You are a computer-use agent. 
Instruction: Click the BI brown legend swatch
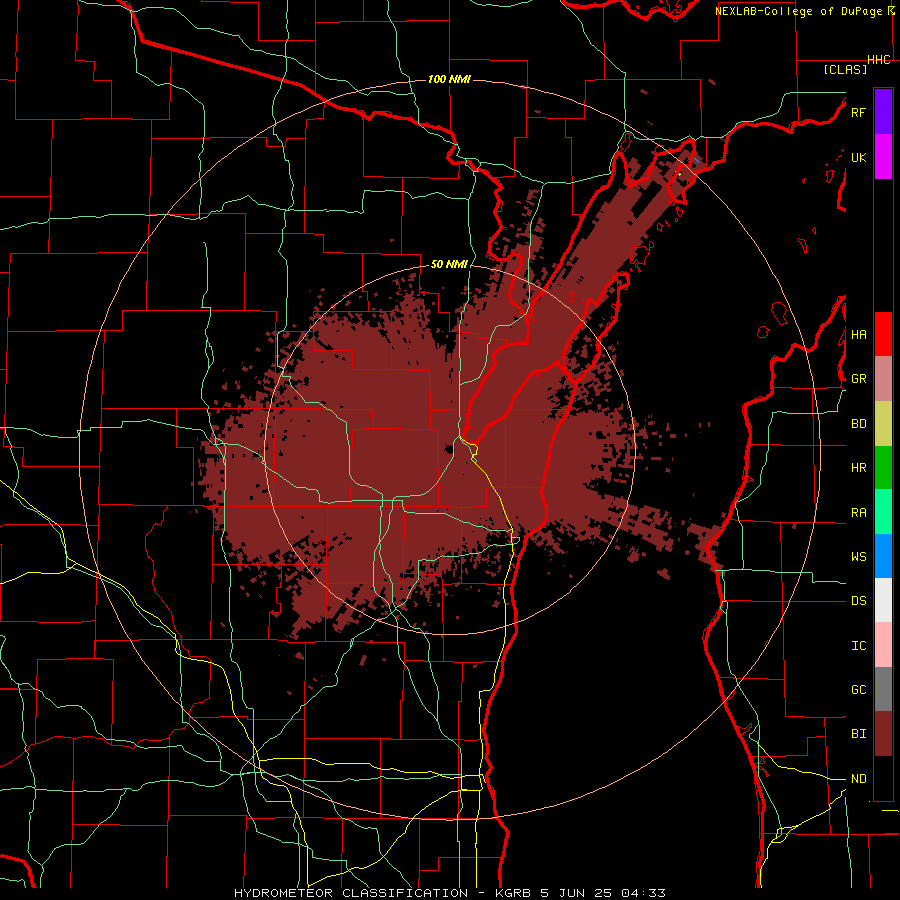click(x=883, y=734)
